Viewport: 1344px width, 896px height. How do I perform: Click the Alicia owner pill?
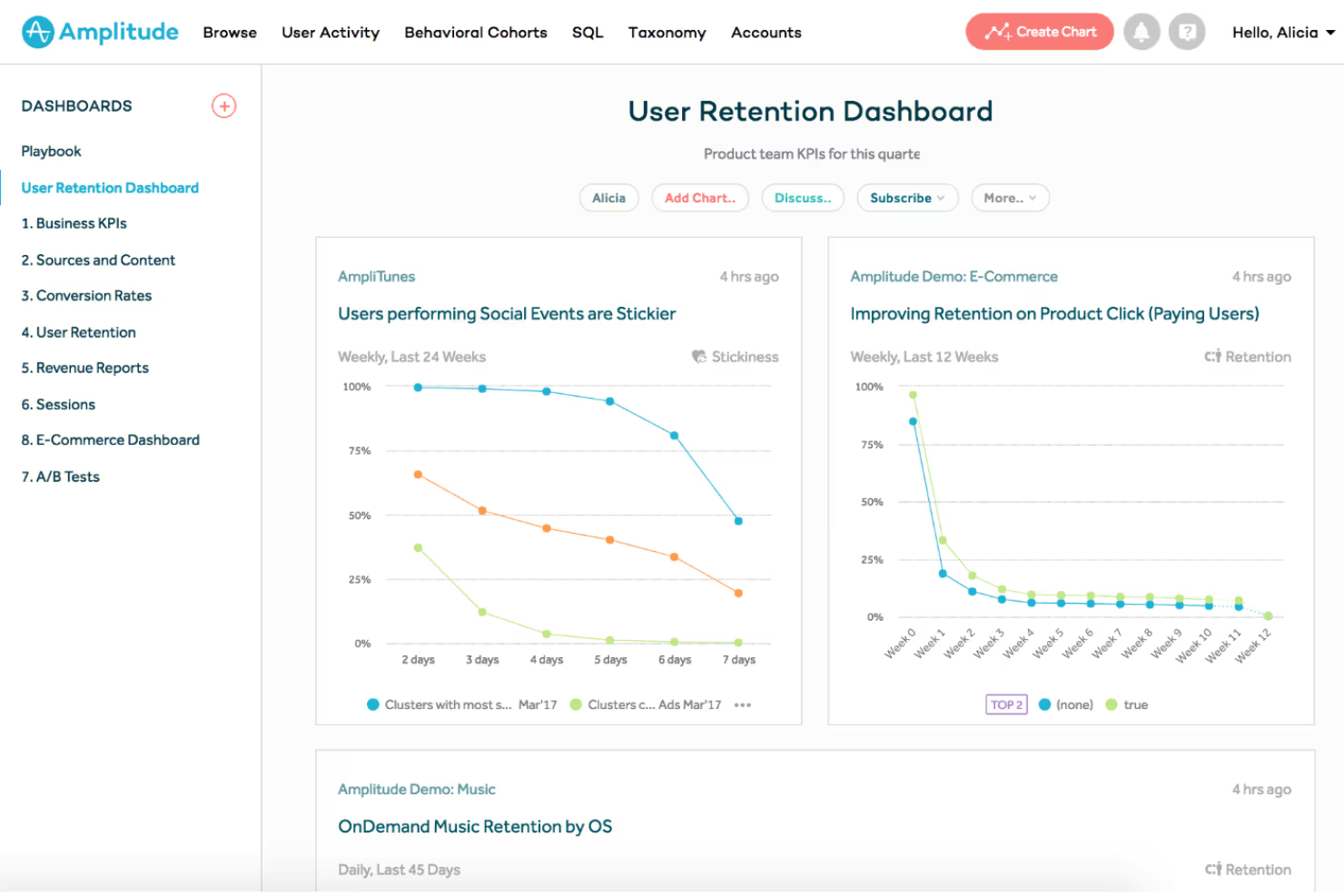(609, 198)
